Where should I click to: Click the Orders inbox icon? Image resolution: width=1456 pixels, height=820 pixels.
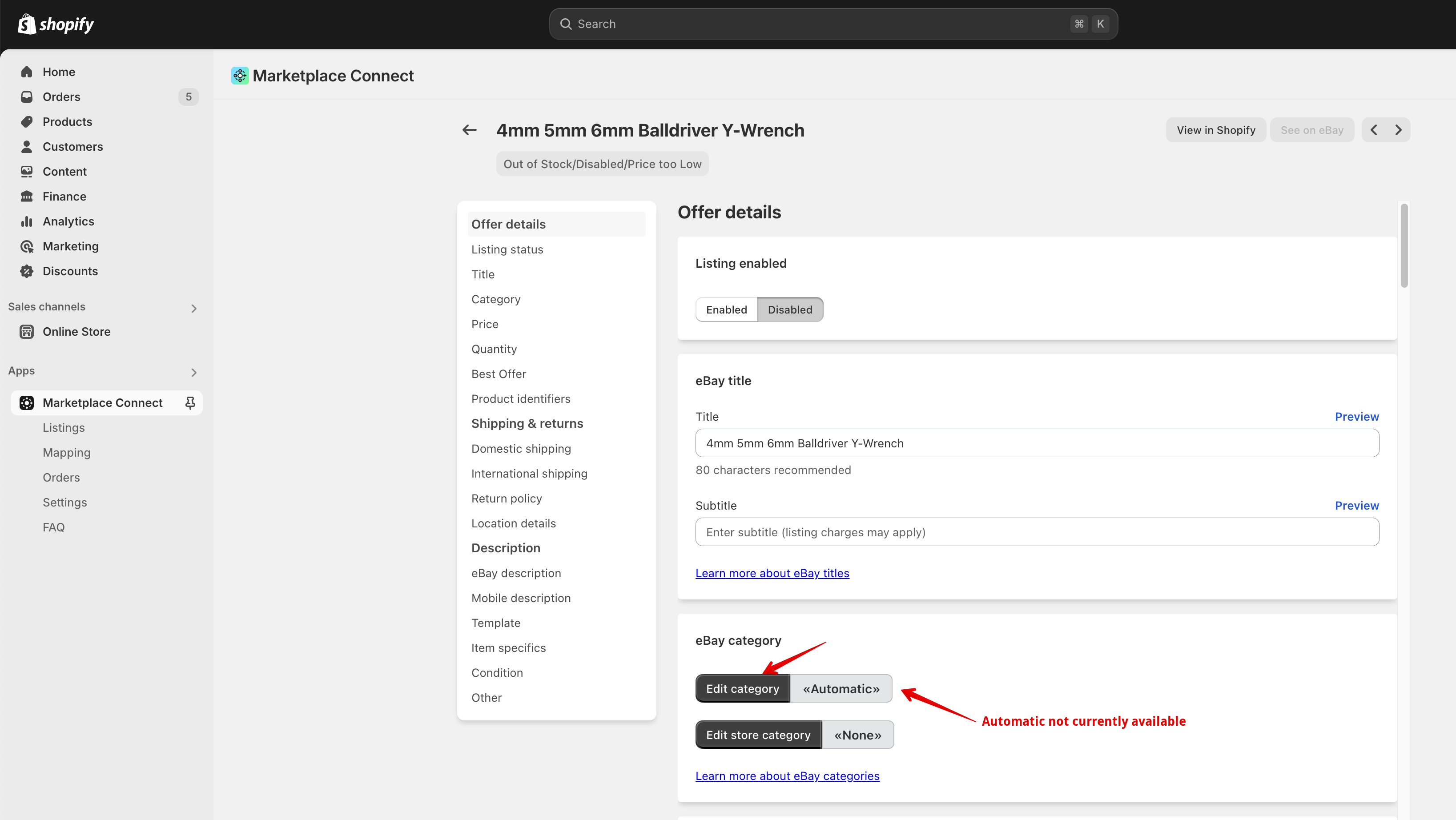pyautogui.click(x=27, y=96)
